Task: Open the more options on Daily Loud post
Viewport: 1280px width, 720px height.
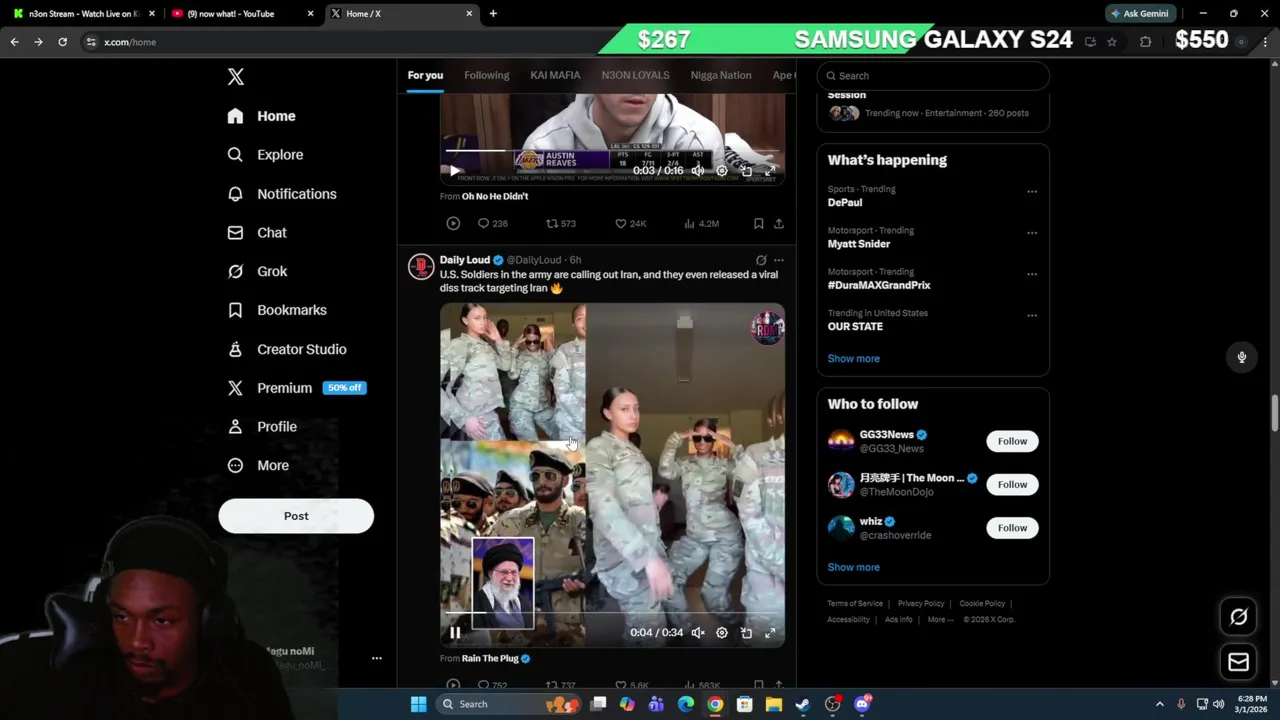Action: click(x=779, y=260)
